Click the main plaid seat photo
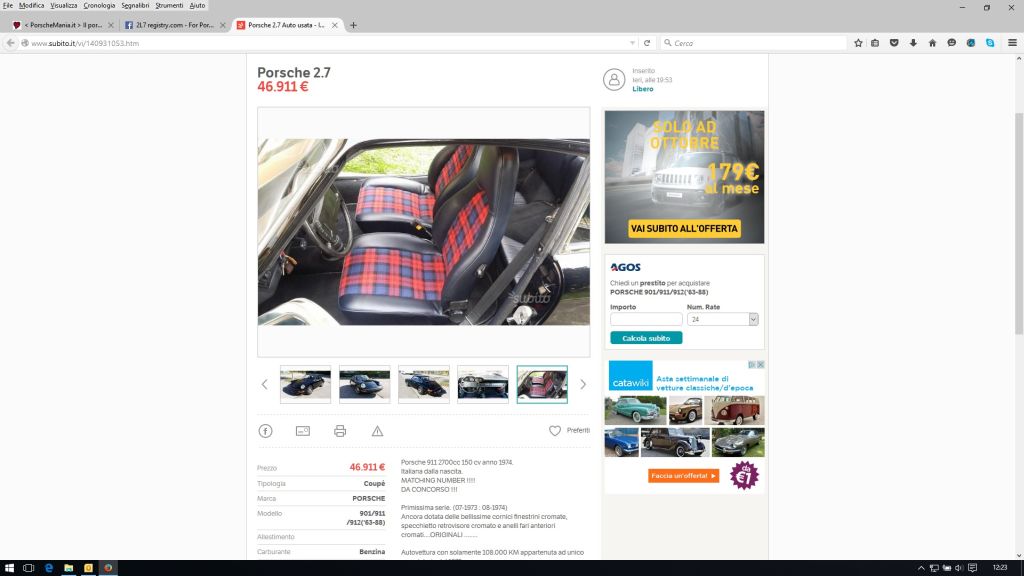1024x576 pixels. [x=424, y=232]
